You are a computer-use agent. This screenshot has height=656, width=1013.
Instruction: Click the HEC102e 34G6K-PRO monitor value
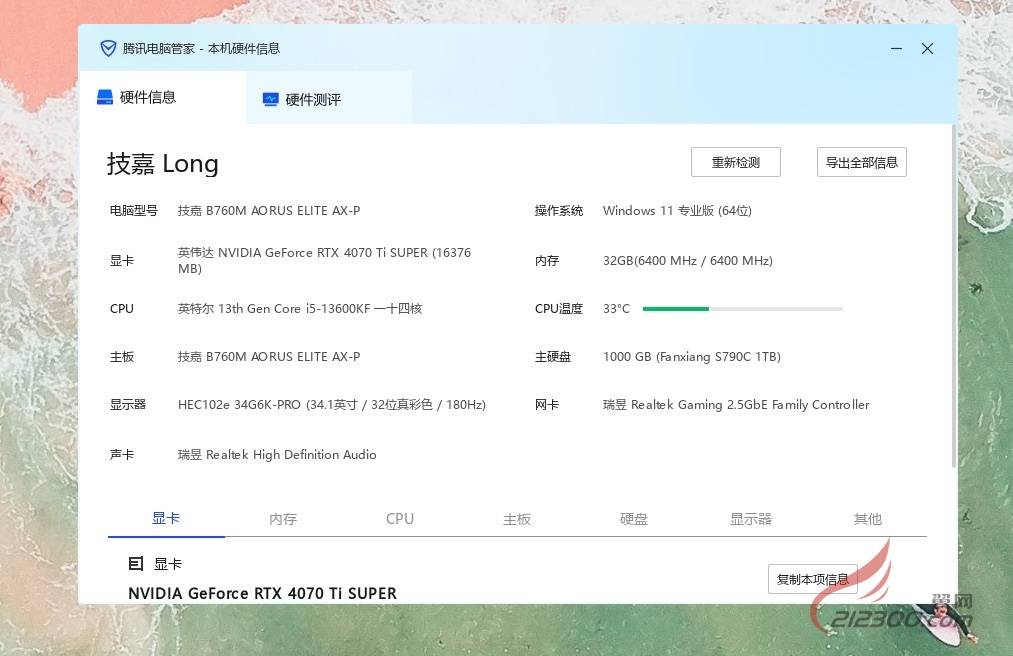click(331, 405)
